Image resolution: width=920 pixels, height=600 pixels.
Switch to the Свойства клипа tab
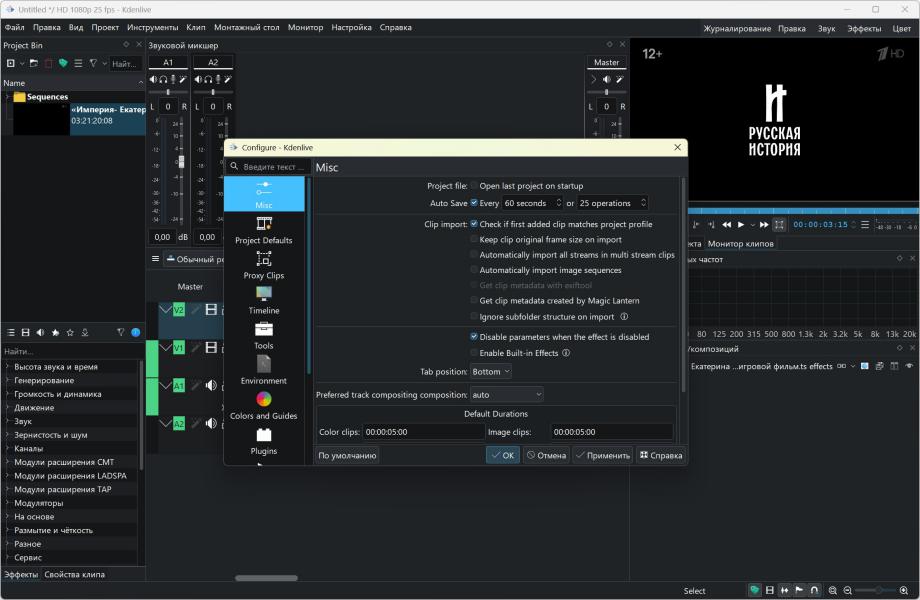[x=74, y=574]
